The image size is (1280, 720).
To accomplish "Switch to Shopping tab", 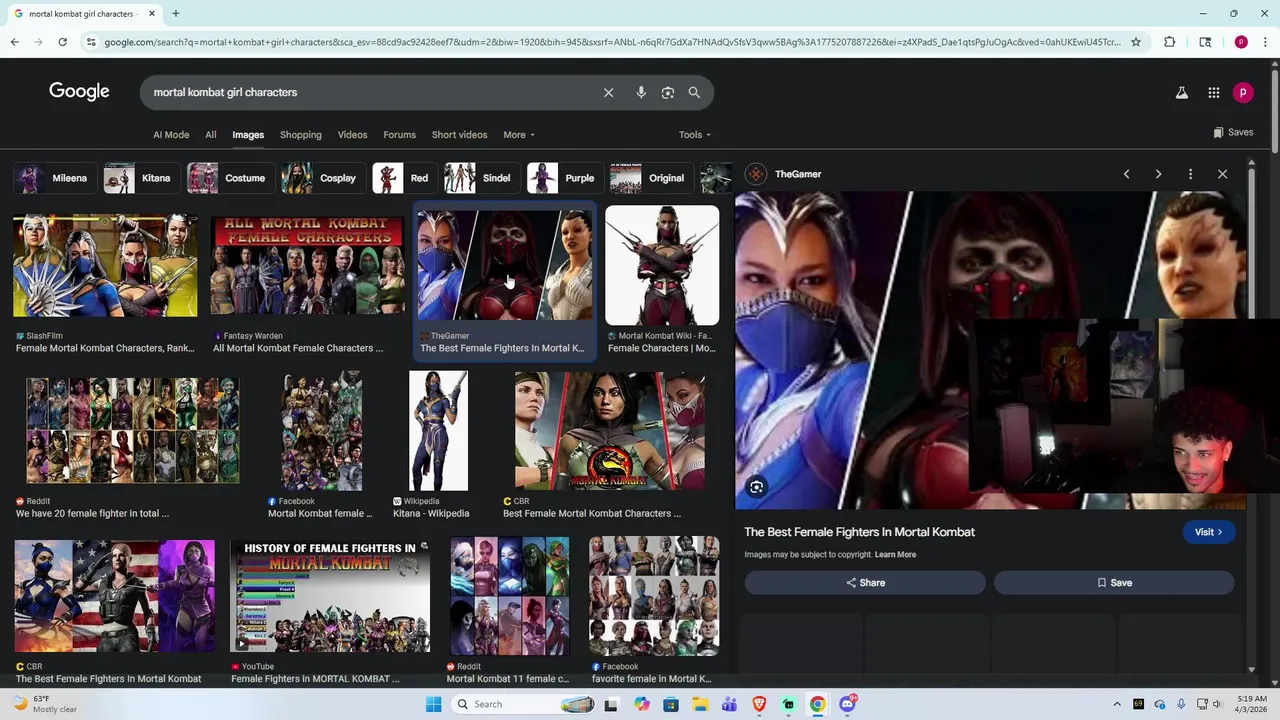I will coord(301,135).
